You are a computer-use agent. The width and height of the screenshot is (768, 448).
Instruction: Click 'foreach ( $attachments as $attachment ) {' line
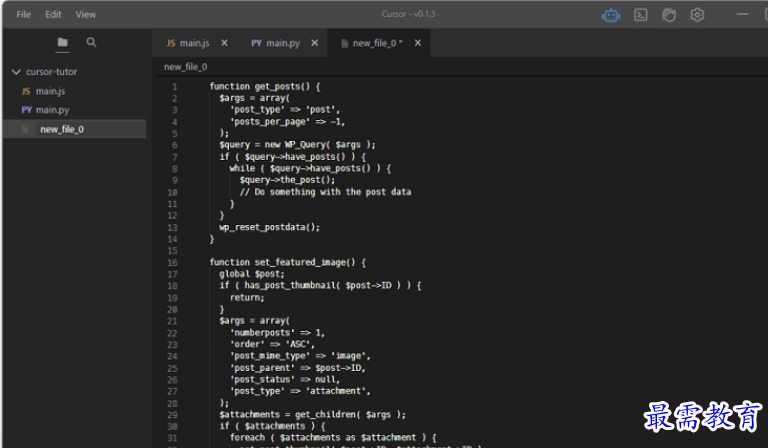pyautogui.click(x=333, y=438)
